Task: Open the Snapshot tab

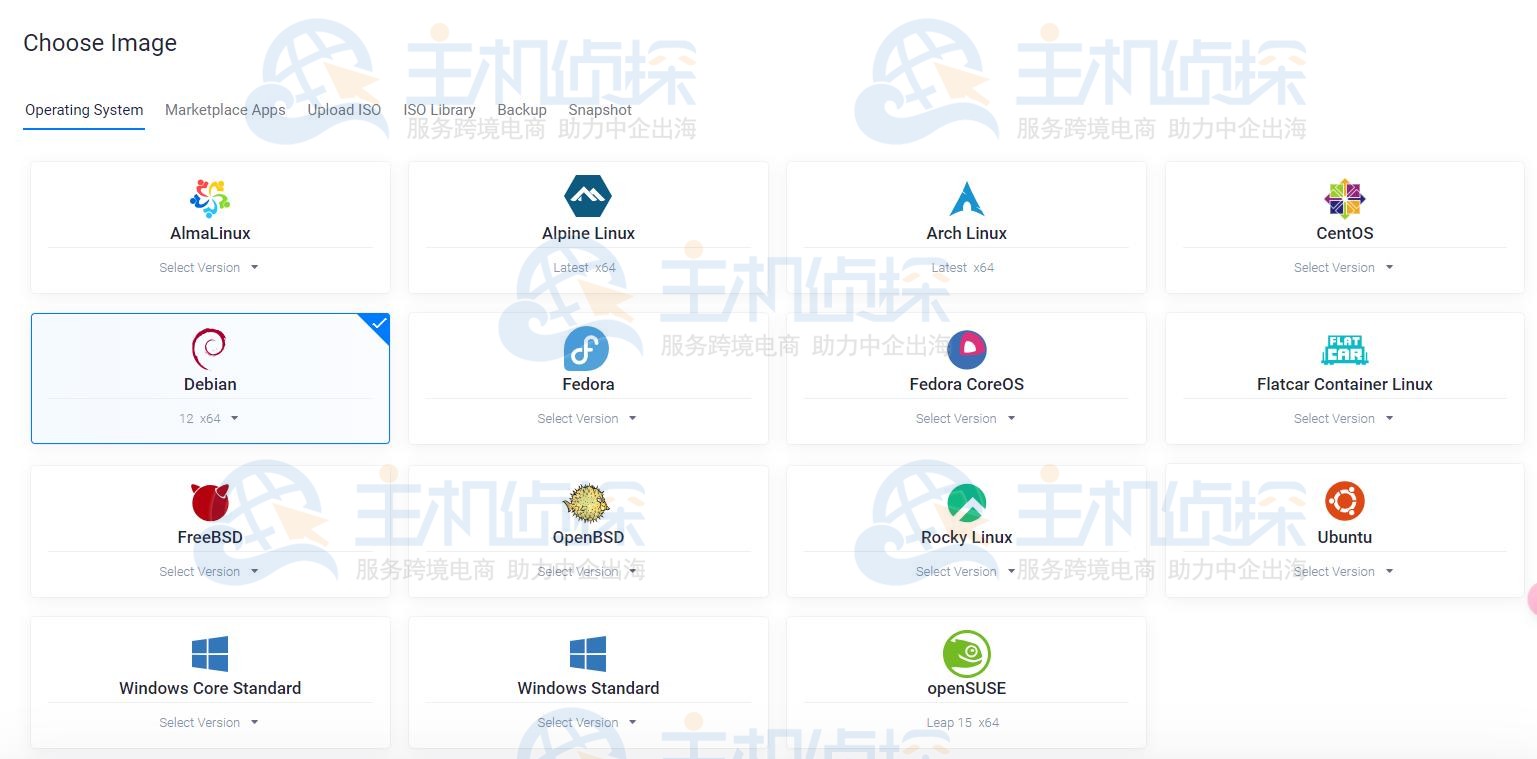Action: pos(600,110)
